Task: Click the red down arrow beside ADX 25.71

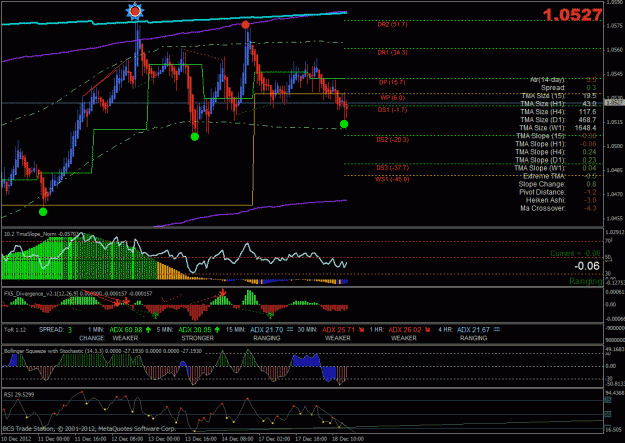Action: 361,330
